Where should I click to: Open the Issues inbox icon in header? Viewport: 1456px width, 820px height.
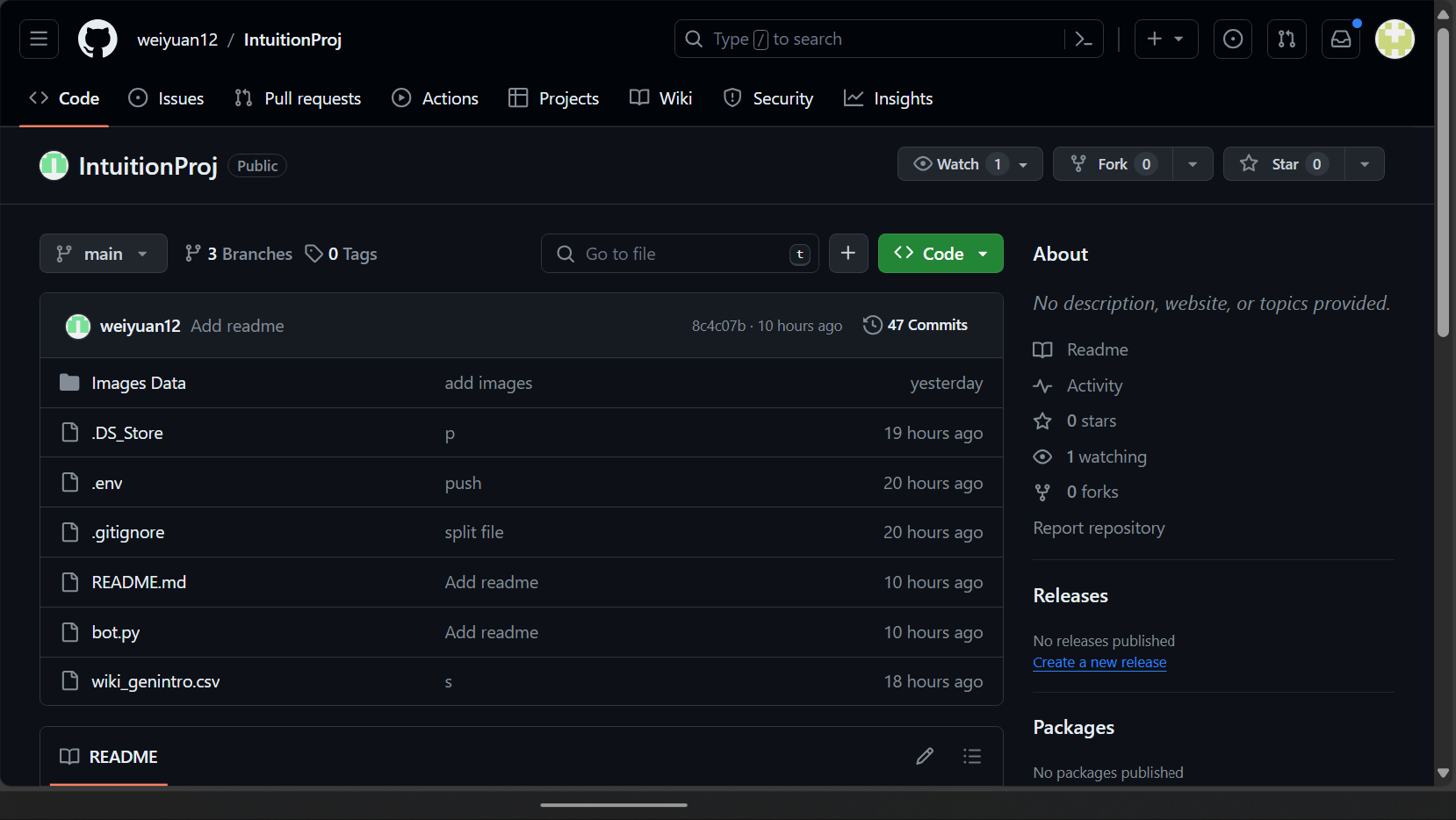pyautogui.click(x=1233, y=39)
